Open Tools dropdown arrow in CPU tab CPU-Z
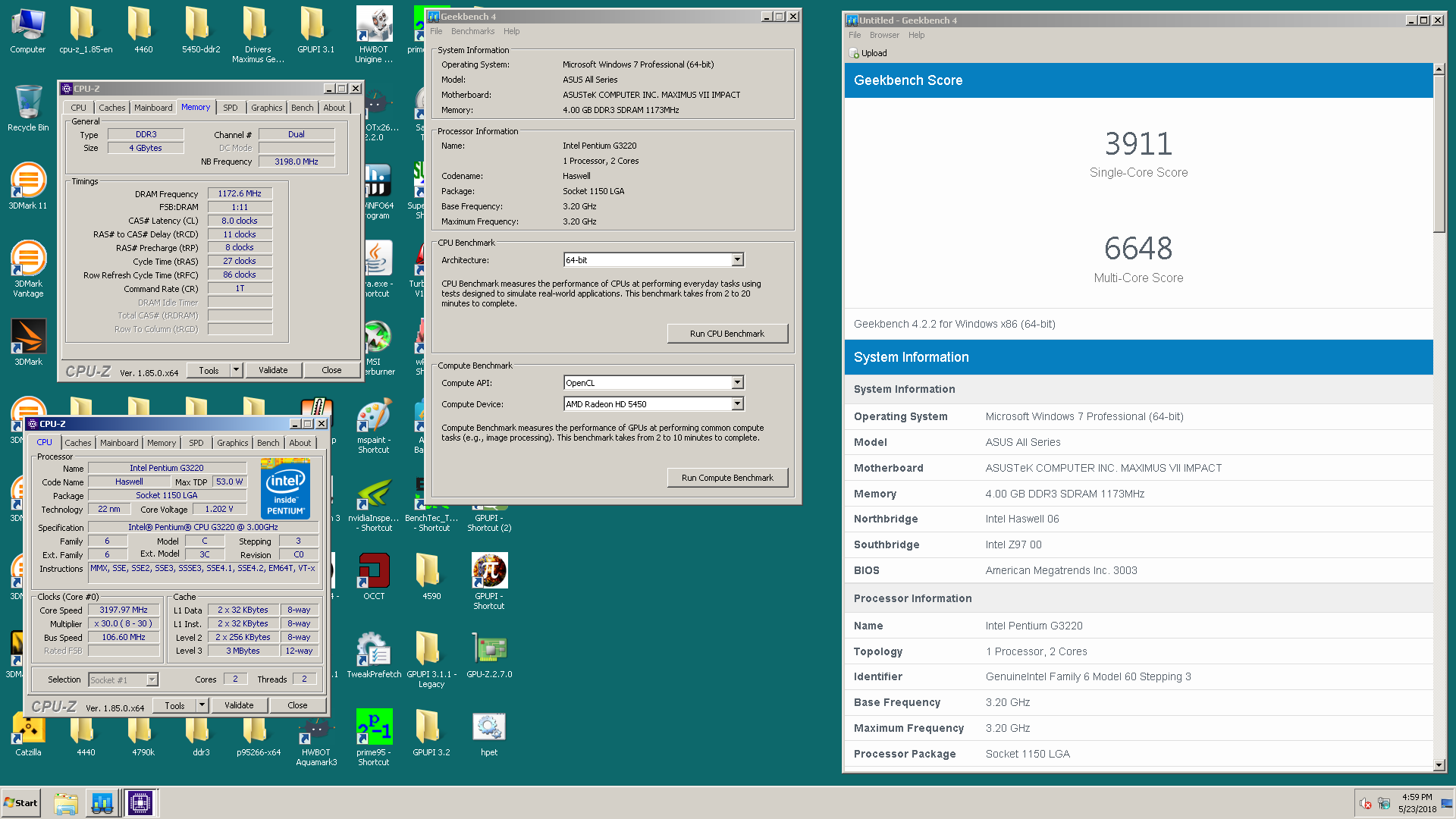1456x819 pixels. point(202,705)
